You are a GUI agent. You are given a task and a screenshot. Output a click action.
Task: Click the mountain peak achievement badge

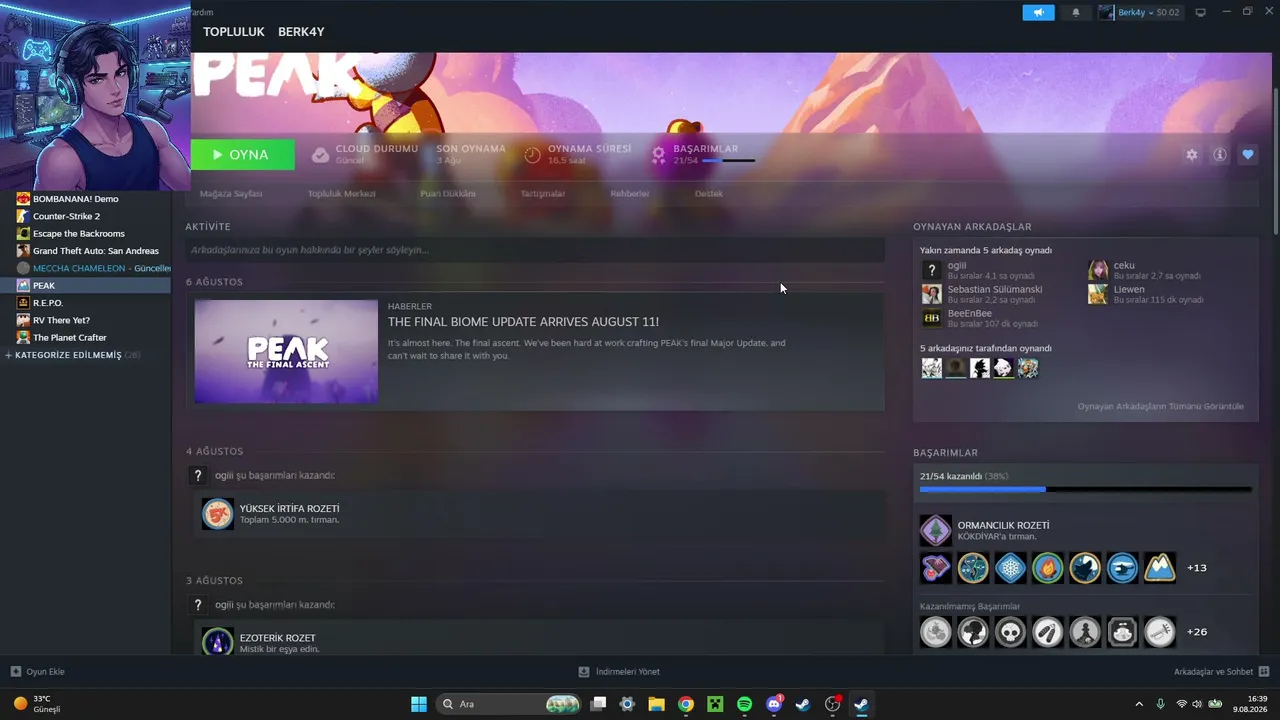pyautogui.click(x=1160, y=568)
